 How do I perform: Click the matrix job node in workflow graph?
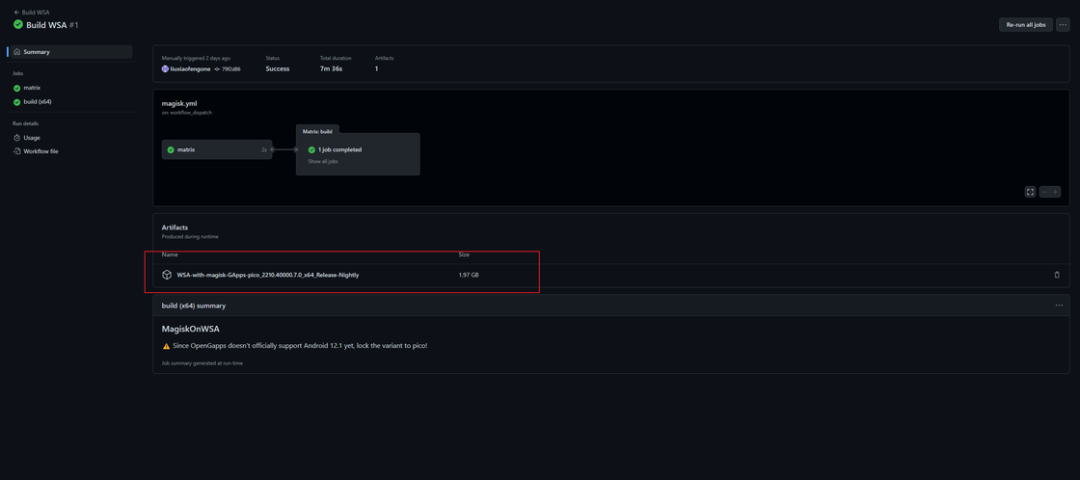(217, 149)
